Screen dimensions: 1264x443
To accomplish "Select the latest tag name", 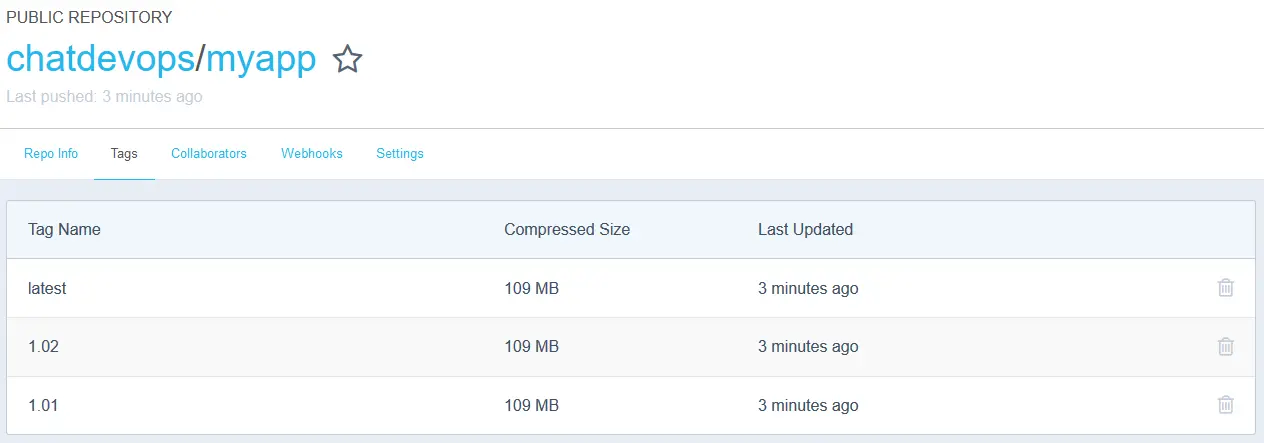I will click(47, 288).
